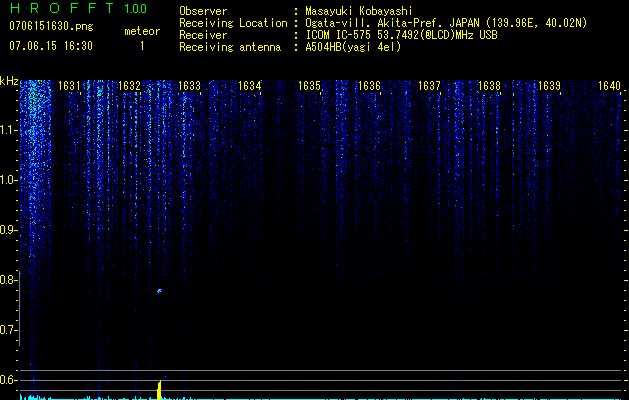This screenshot has width=629, height=400.
Task: Click the 1634 time marker
Action: pos(250,86)
